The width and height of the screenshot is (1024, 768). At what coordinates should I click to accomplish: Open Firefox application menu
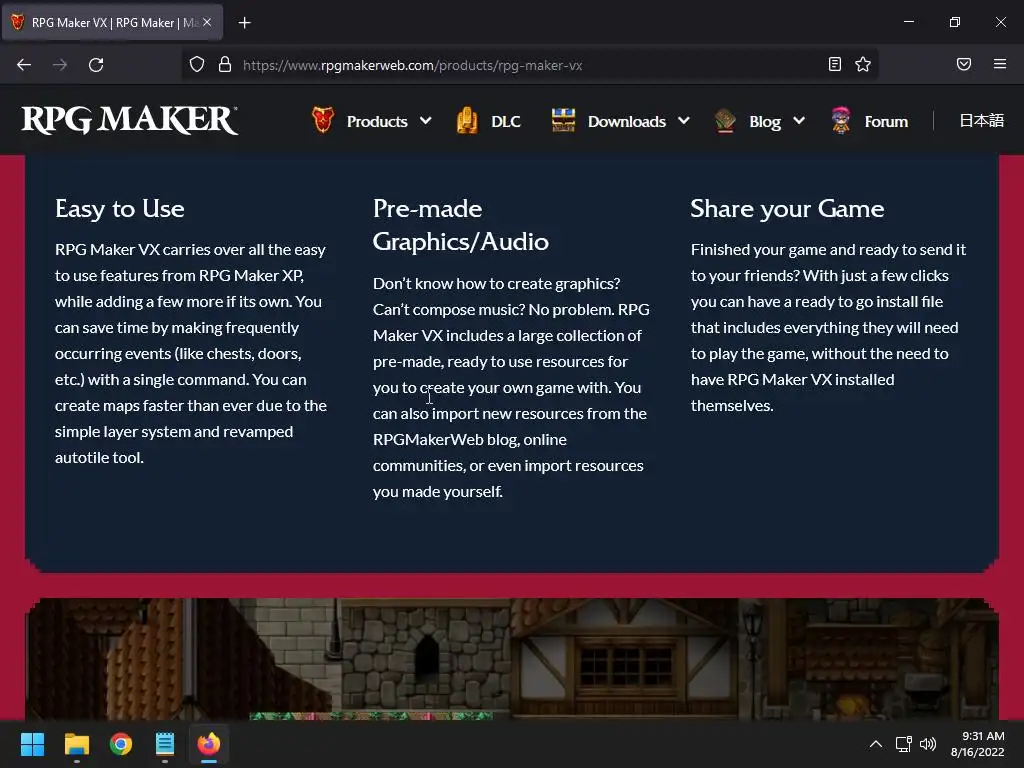point(1000,64)
